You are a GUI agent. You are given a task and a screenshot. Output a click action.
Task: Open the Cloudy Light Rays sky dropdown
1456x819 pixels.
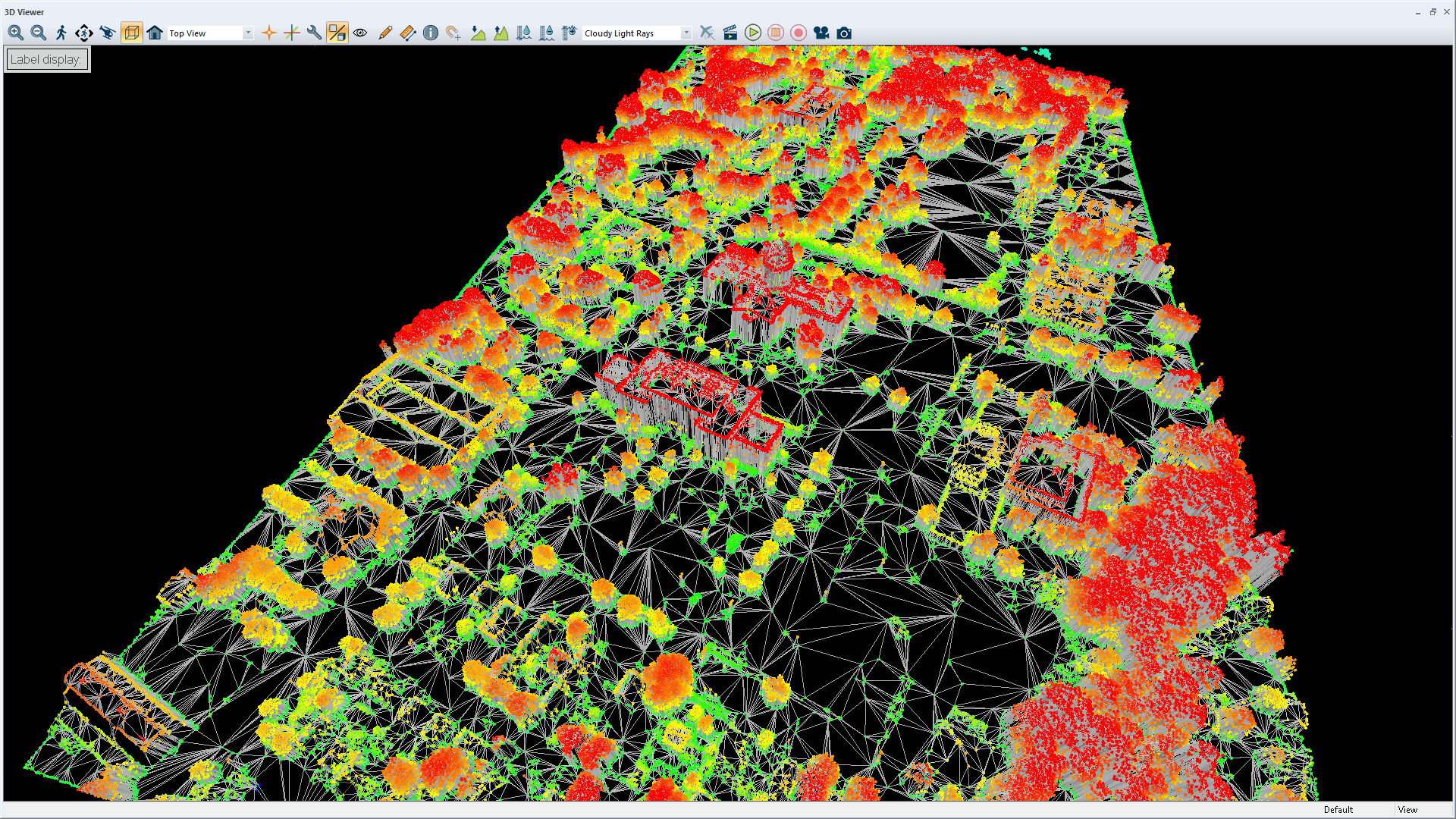(x=631, y=33)
